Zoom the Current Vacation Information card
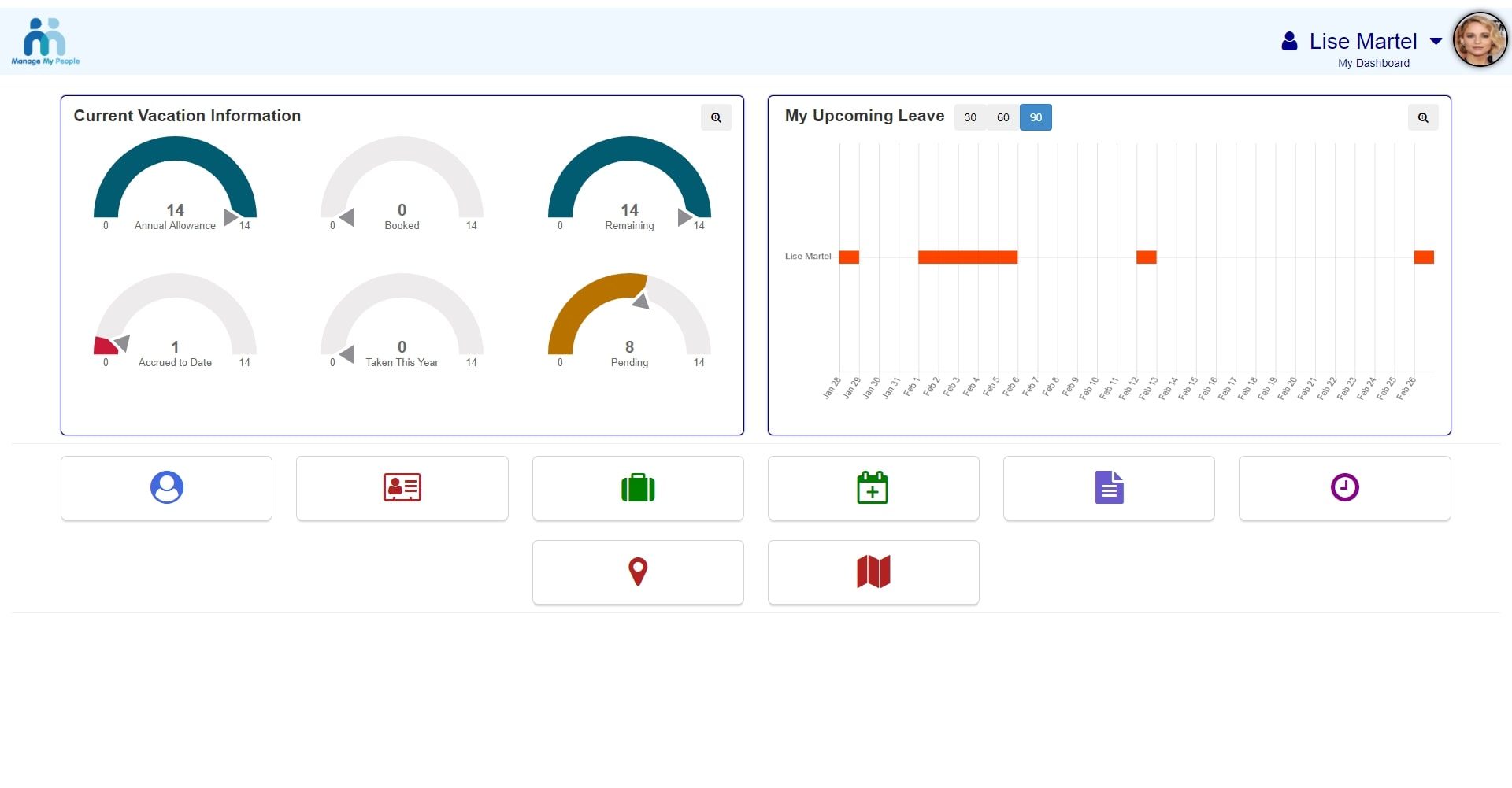Viewport: 1512px width, 788px height. pos(716,117)
